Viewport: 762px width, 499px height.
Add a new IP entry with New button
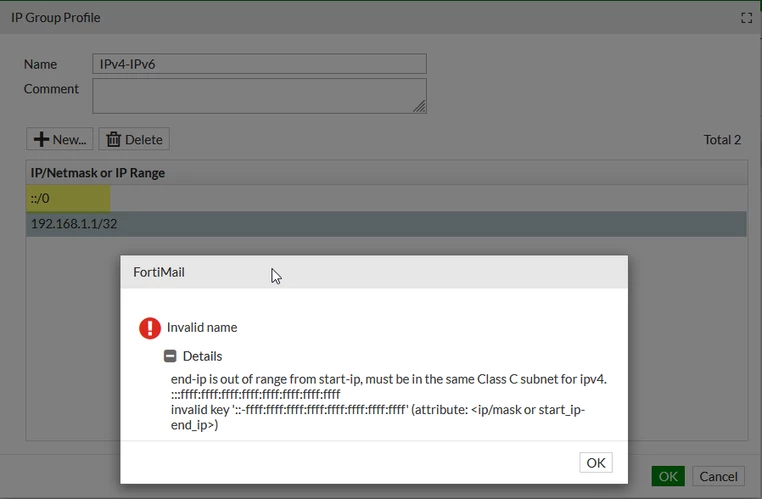coord(60,139)
